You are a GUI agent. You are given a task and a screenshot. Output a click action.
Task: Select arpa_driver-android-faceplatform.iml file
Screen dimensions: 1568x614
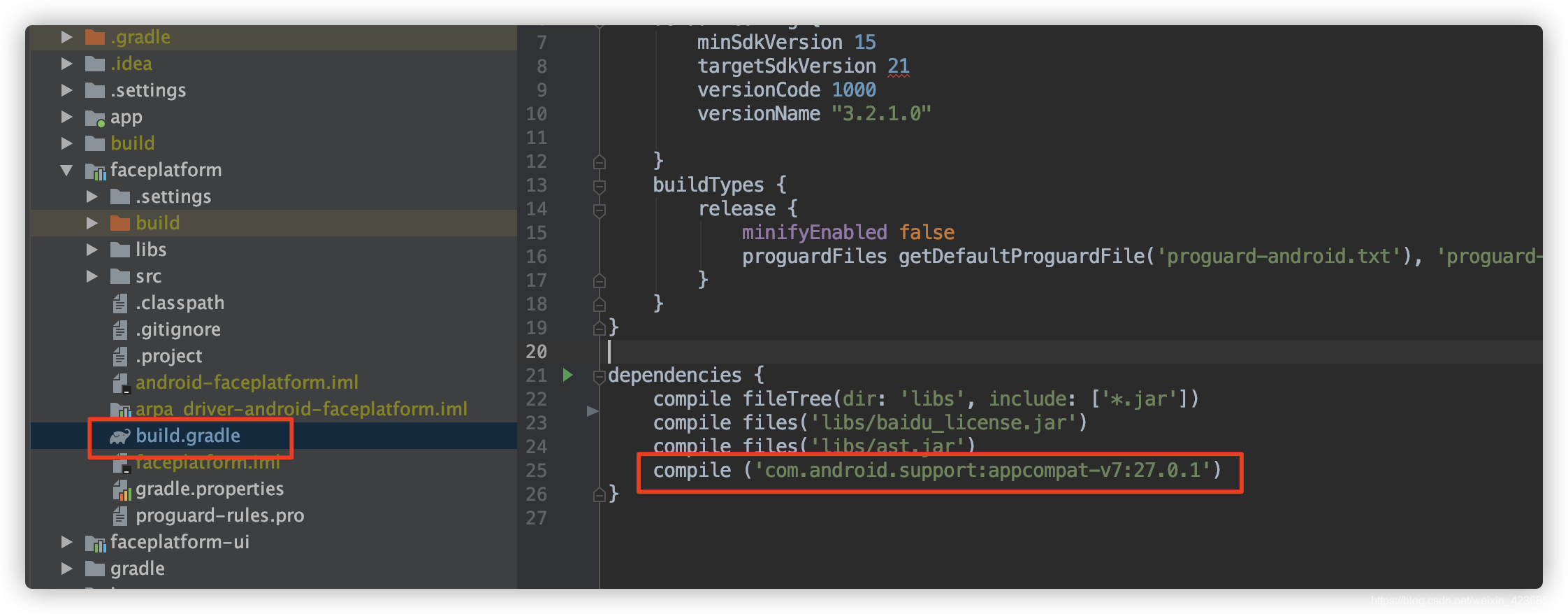coord(301,409)
